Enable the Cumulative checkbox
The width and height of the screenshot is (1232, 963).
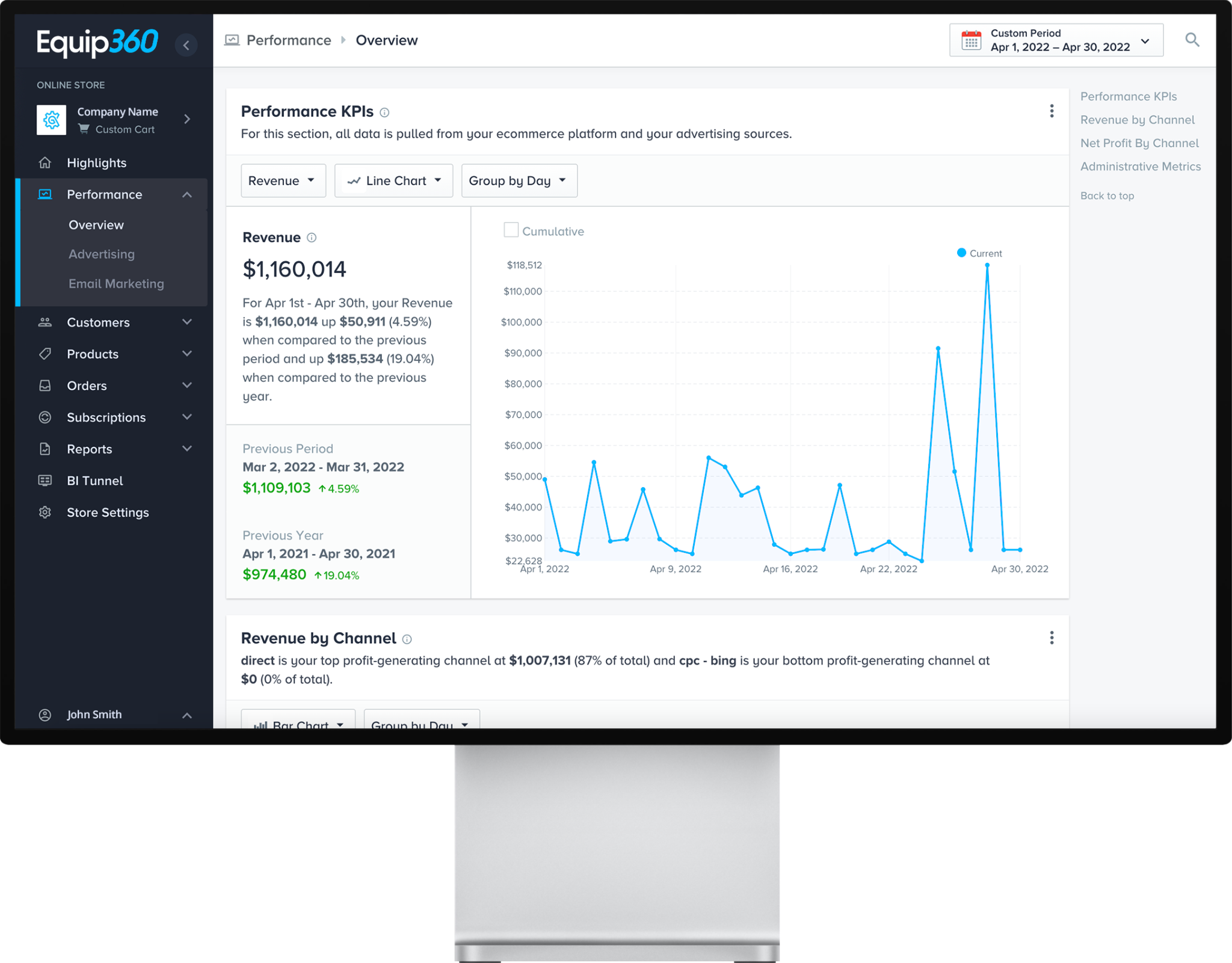[x=511, y=230]
